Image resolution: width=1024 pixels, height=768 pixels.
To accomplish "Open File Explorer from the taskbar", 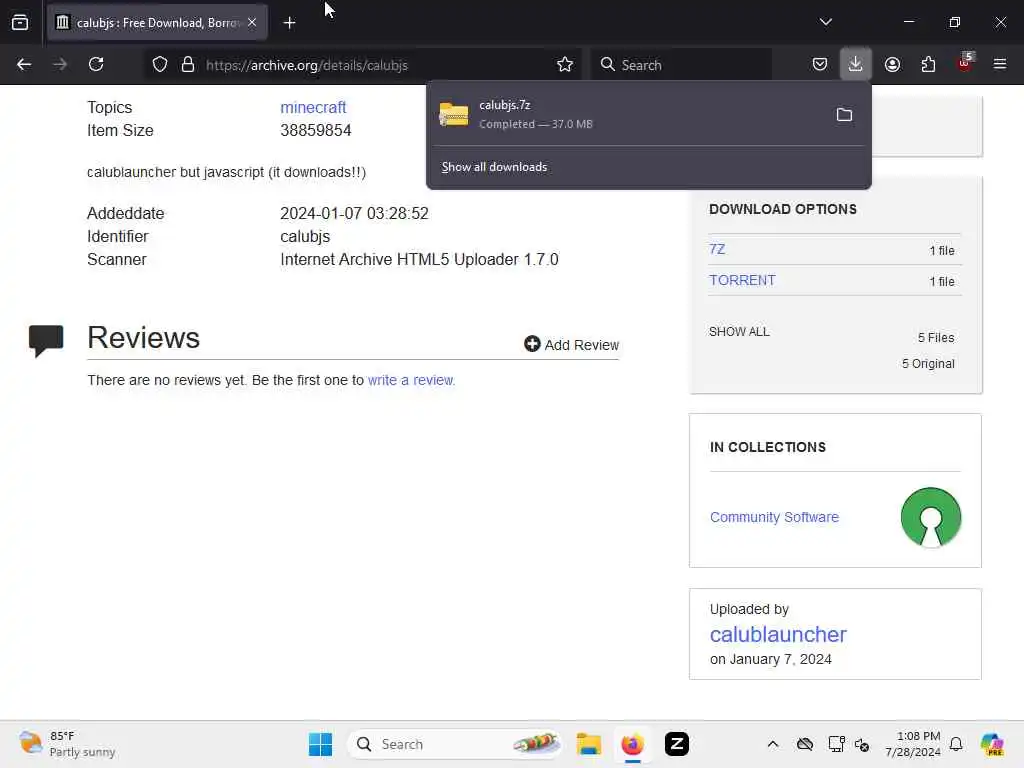I will (588, 744).
